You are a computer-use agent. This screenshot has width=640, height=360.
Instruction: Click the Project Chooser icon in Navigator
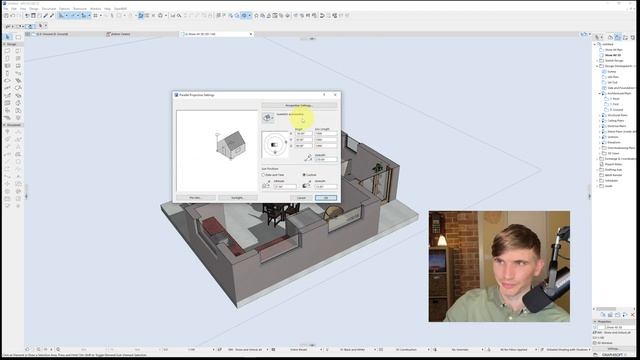[x=598, y=37]
